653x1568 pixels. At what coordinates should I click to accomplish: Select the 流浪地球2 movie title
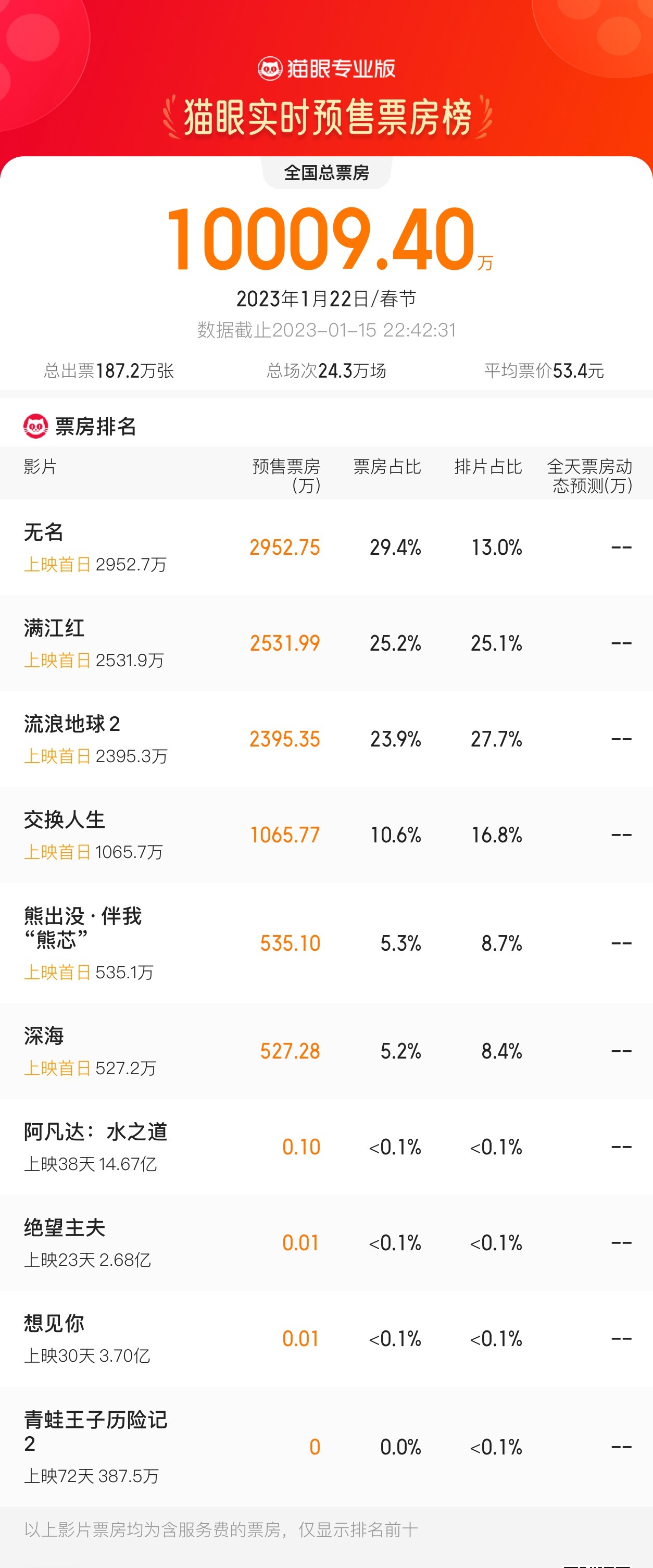(x=72, y=724)
